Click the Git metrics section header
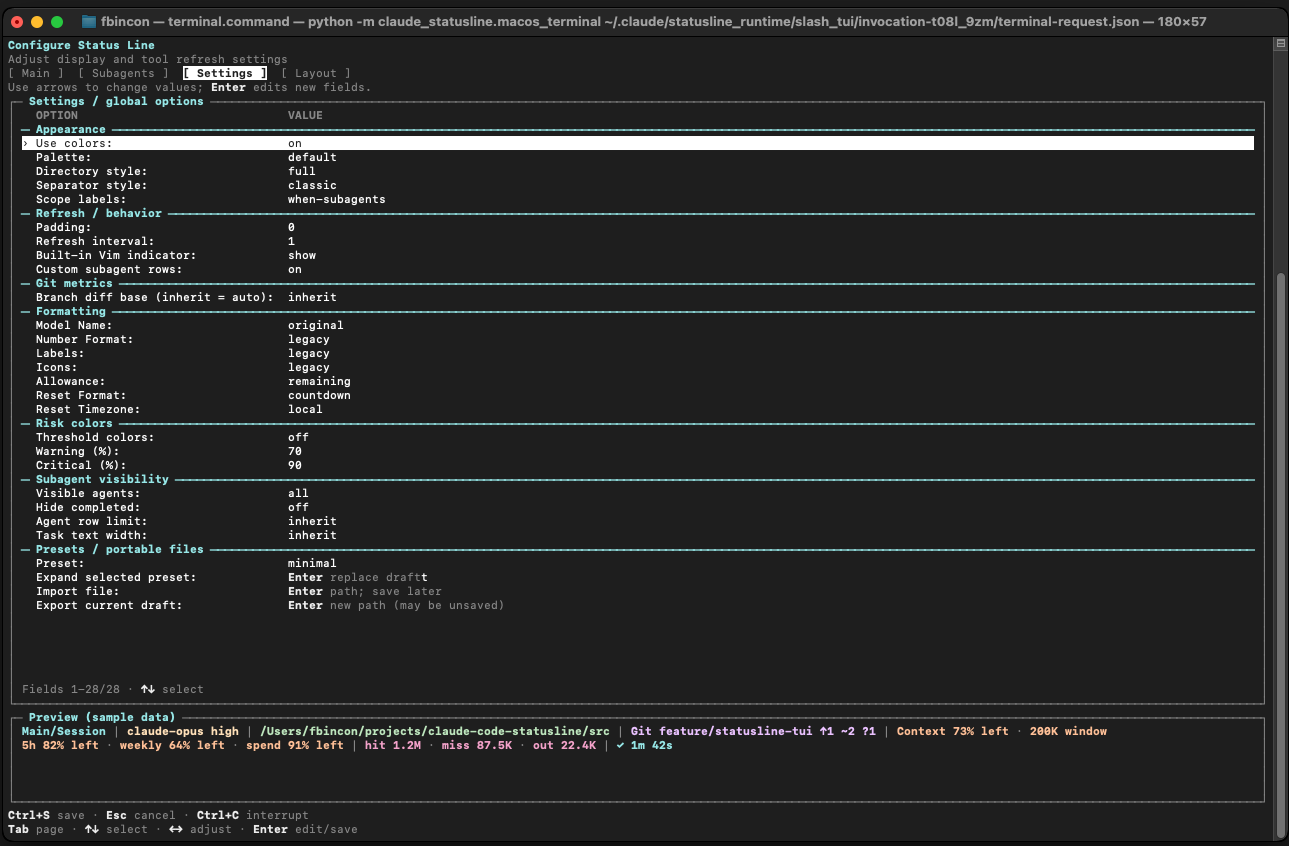The width and height of the screenshot is (1289, 846). tap(74, 283)
